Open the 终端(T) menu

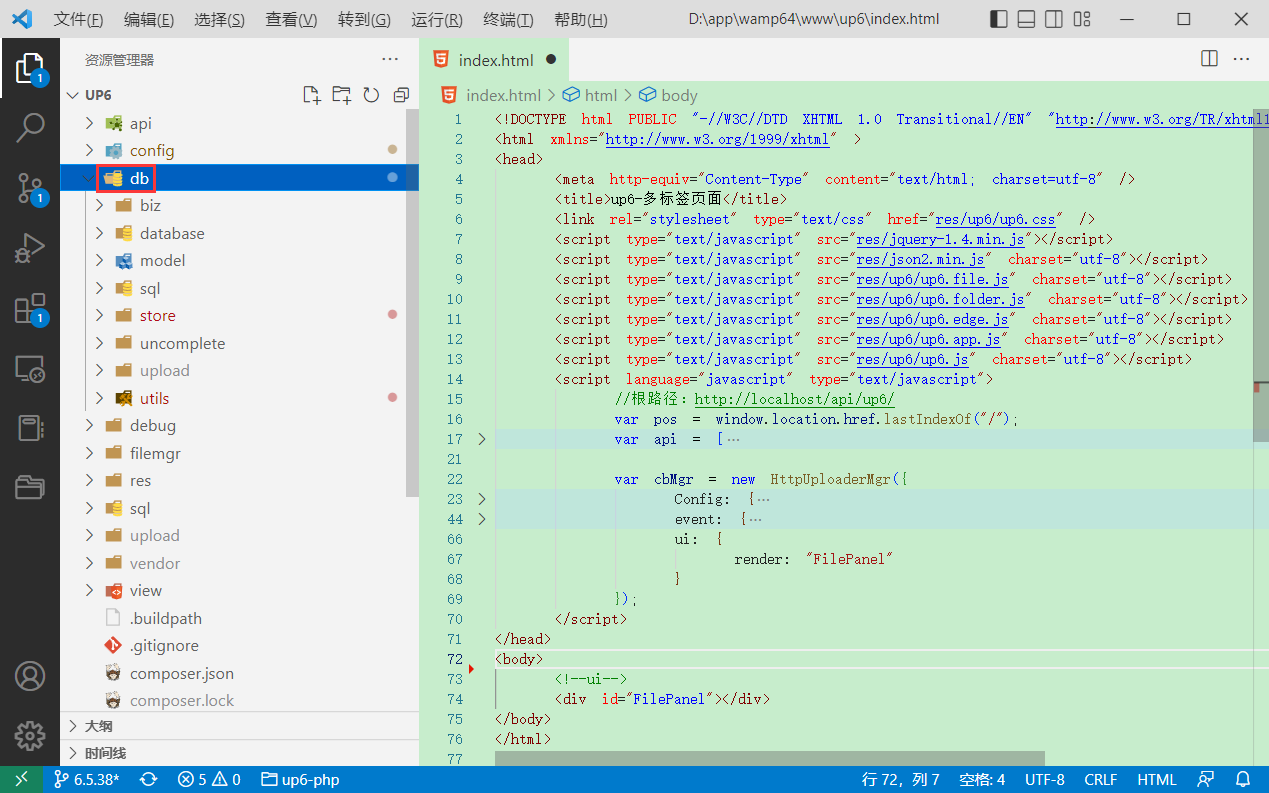point(508,20)
